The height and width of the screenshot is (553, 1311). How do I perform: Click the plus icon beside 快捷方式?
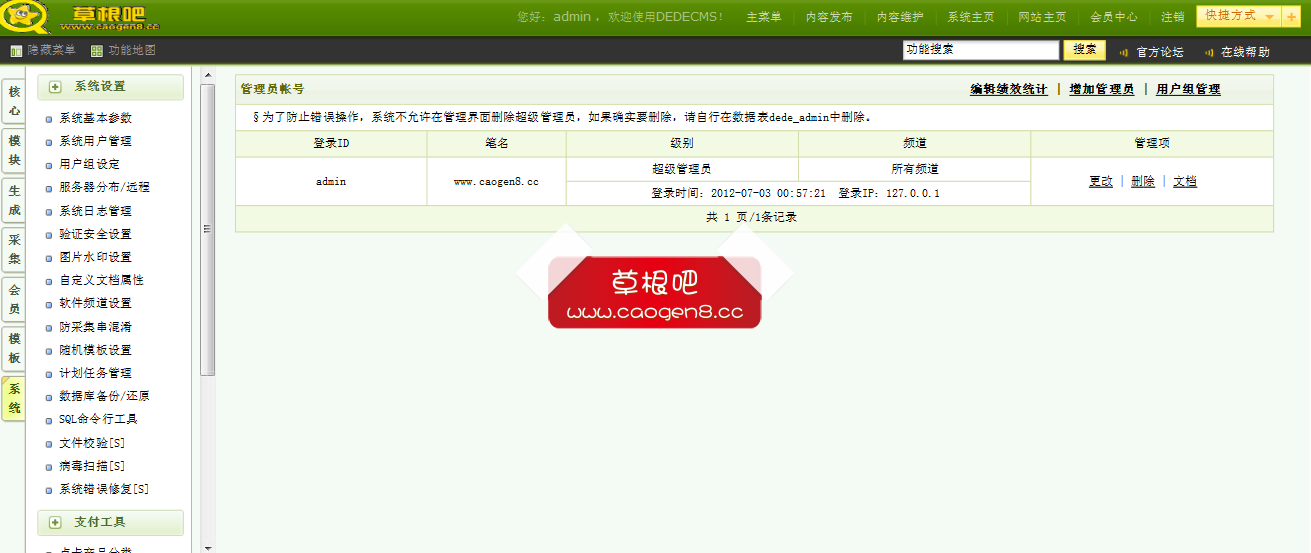[x=1291, y=16]
